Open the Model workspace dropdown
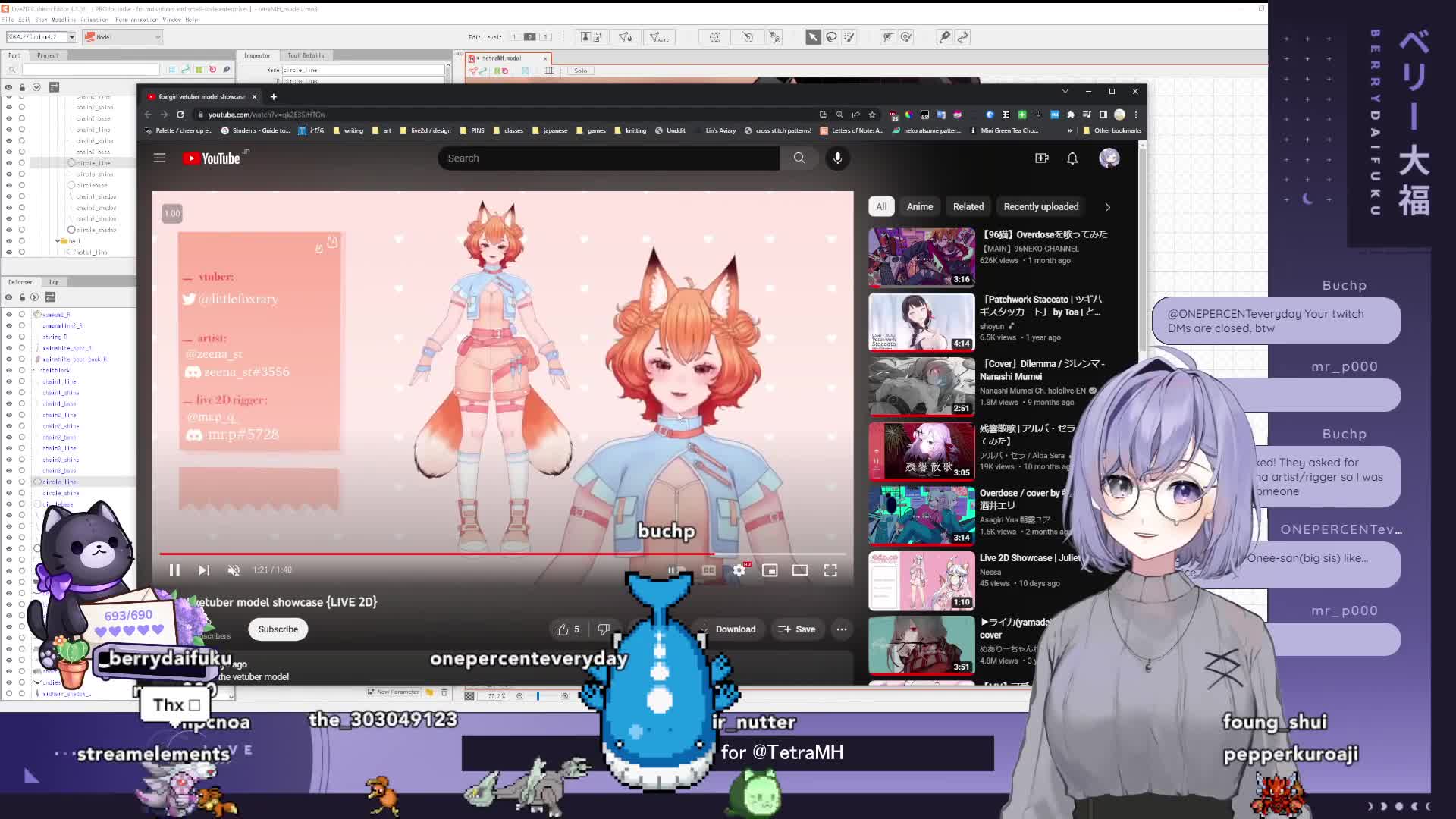This screenshot has height=819, width=1456. coord(122,37)
